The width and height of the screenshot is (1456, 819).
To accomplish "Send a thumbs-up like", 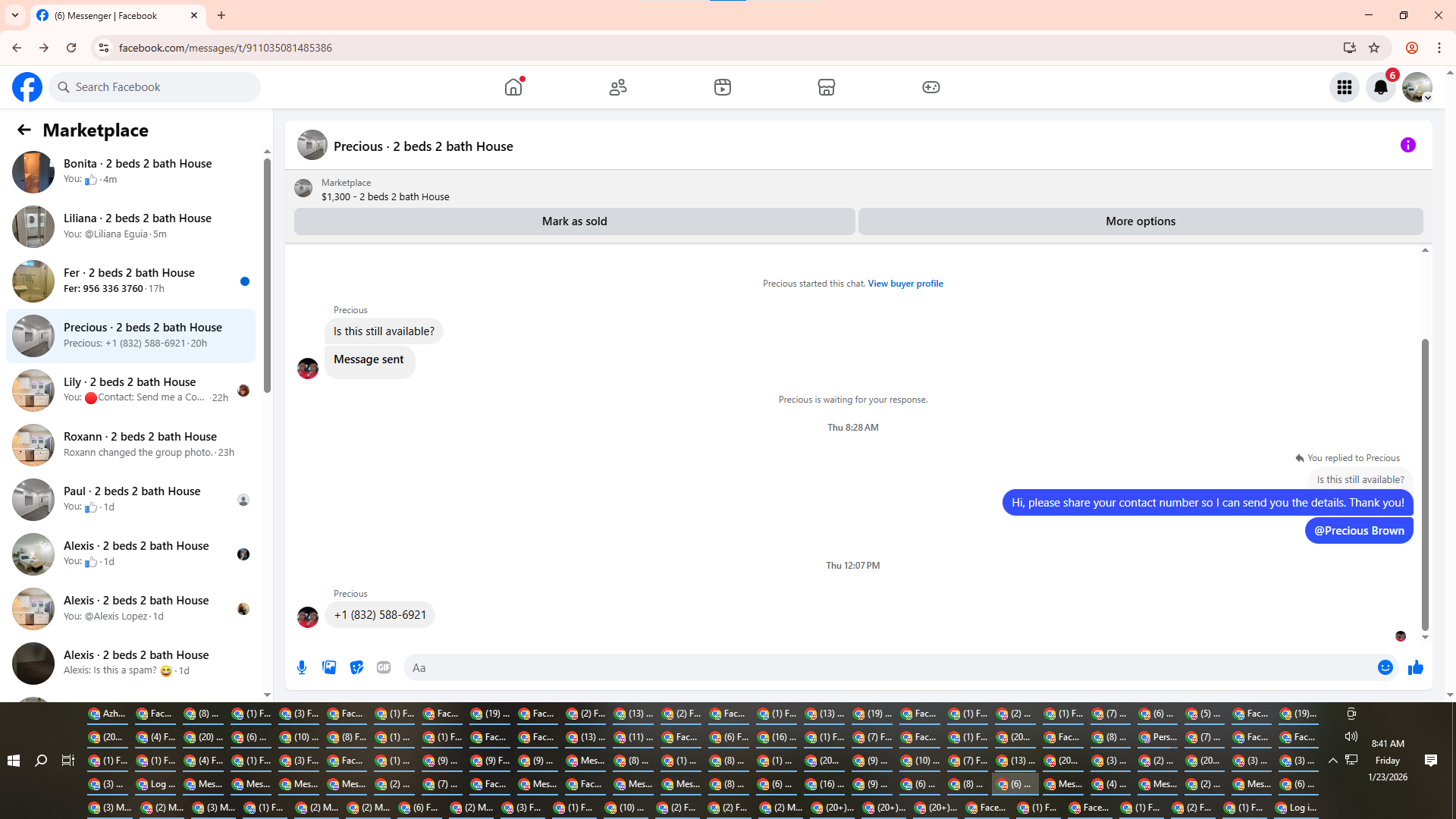I will (1415, 667).
